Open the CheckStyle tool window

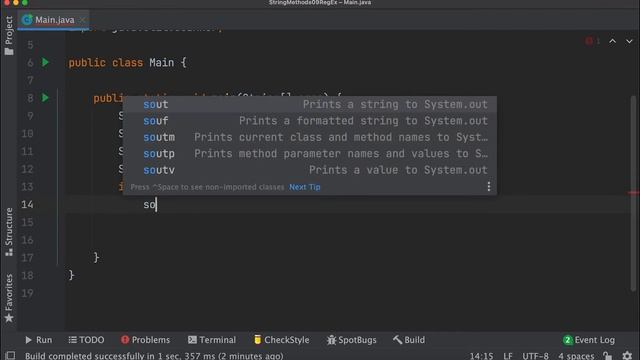(x=281, y=340)
